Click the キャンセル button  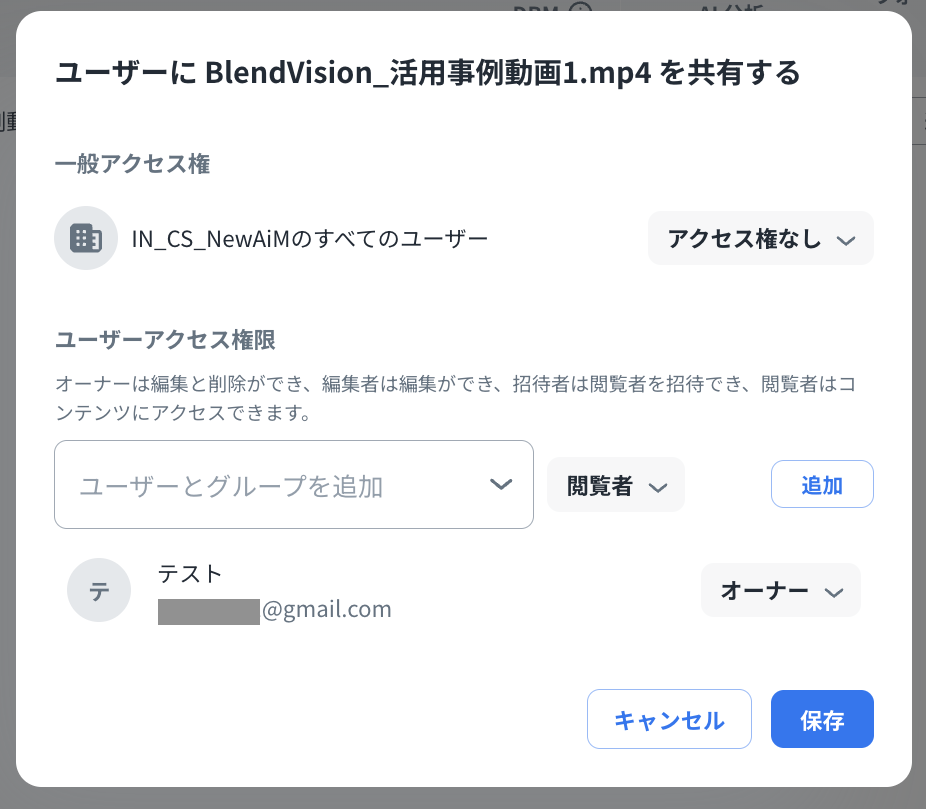tap(669, 719)
